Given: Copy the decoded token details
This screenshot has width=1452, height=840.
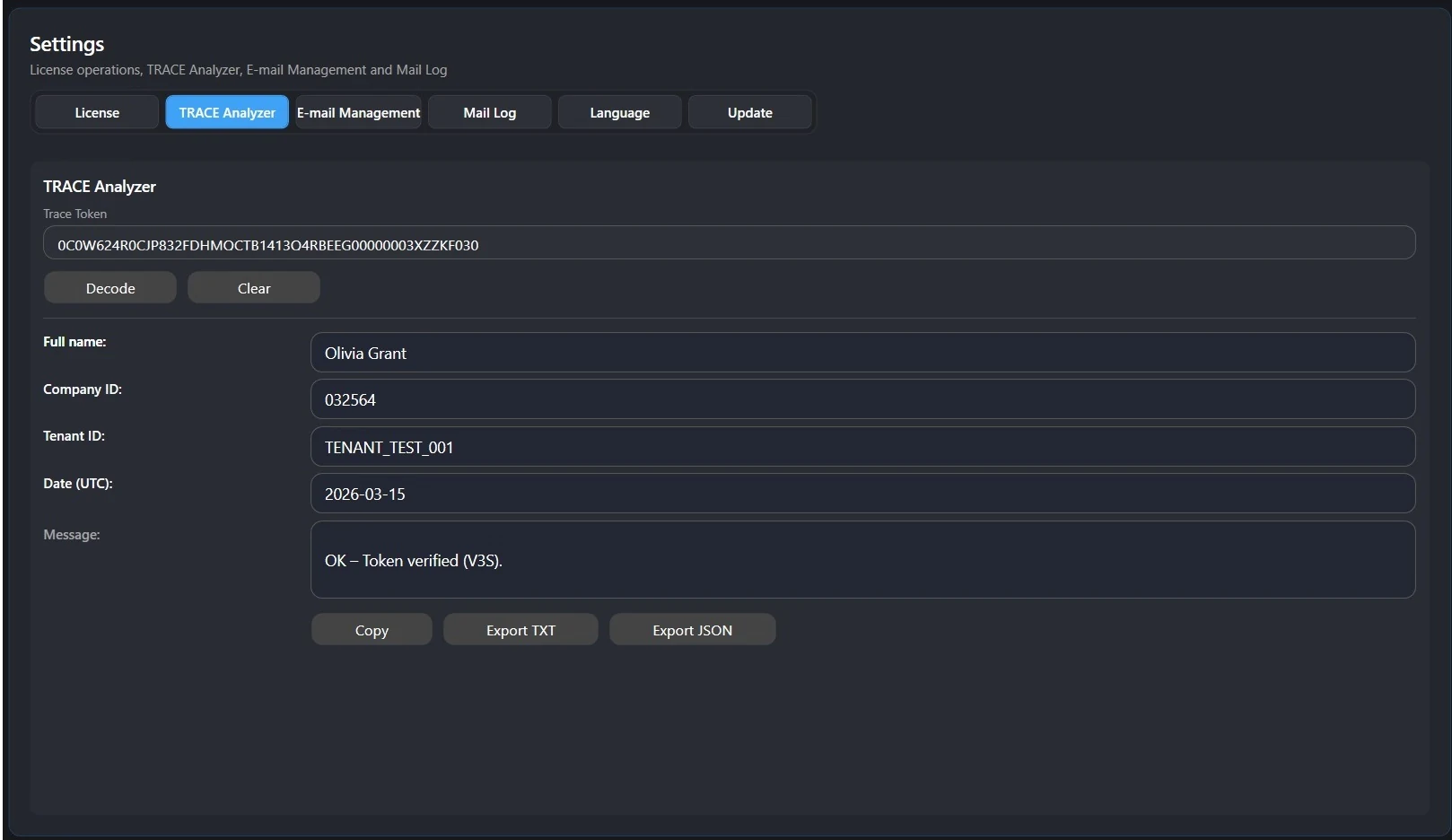Looking at the screenshot, I should 371,629.
